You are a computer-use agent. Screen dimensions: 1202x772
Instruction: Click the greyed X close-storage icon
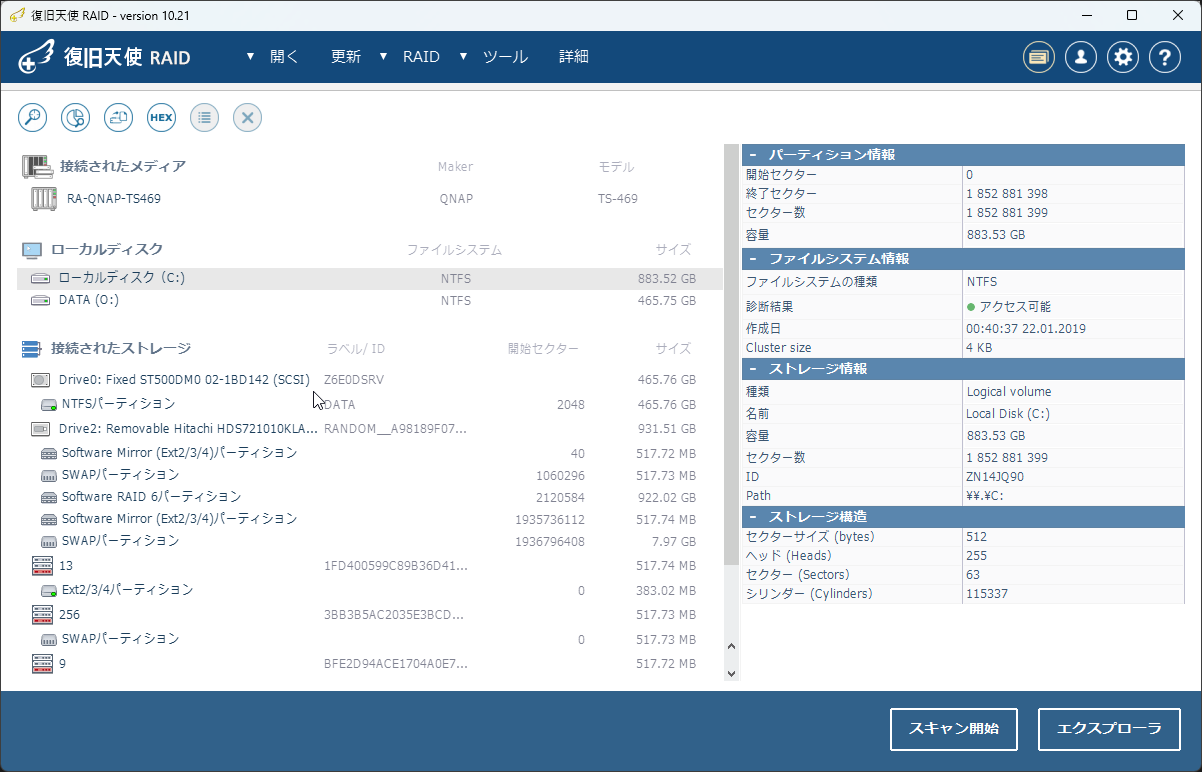click(x=247, y=117)
